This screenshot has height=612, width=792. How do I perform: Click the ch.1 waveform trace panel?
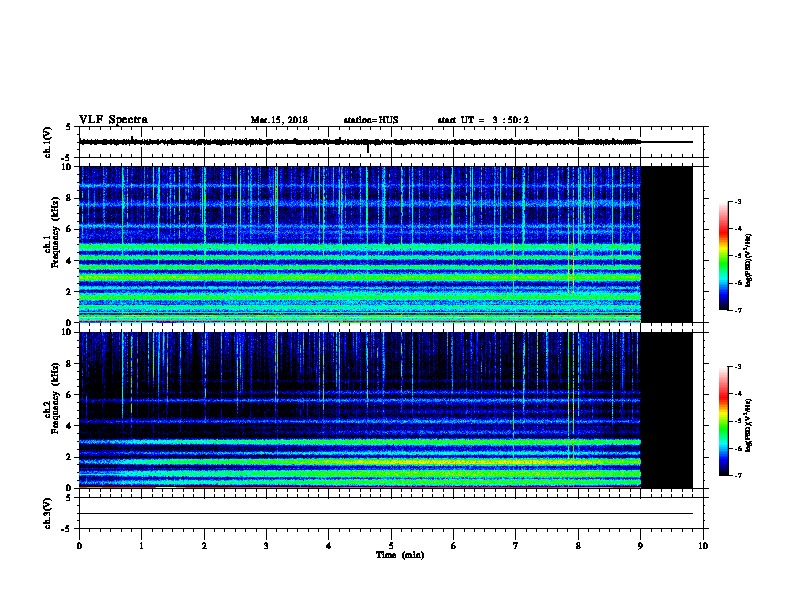coord(391,142)
